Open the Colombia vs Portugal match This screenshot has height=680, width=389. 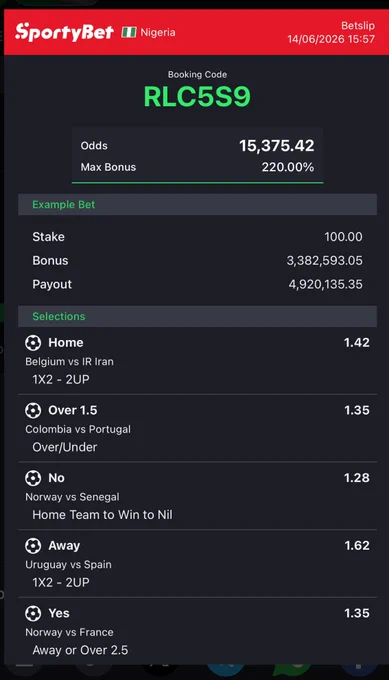click(x=78, y=429)
